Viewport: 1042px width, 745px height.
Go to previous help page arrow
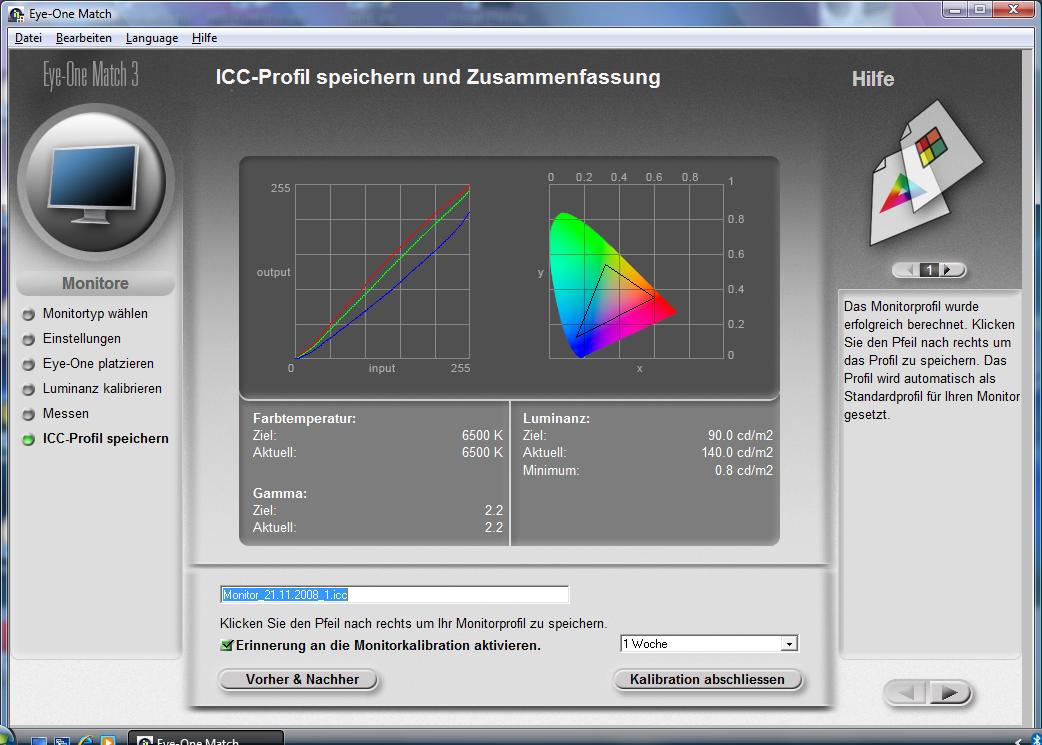pyautogui.click(x=906, y=270)
